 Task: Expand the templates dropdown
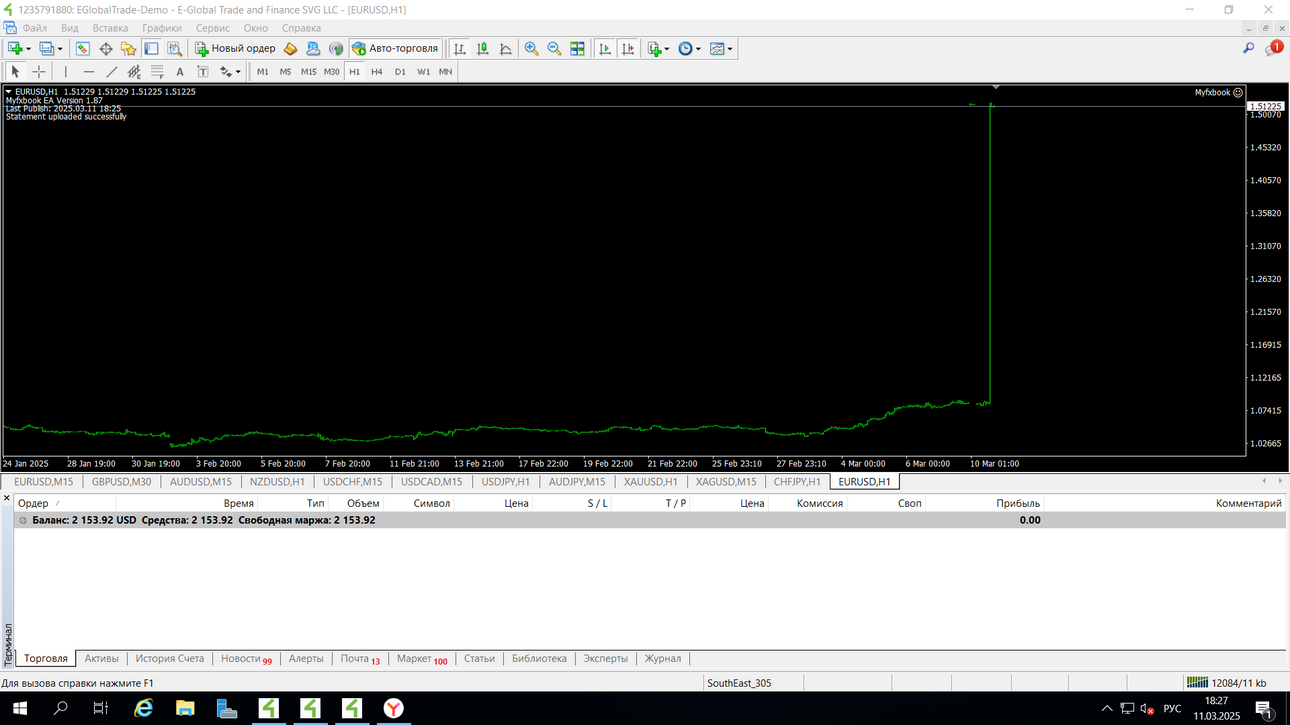tap(730, 48)
